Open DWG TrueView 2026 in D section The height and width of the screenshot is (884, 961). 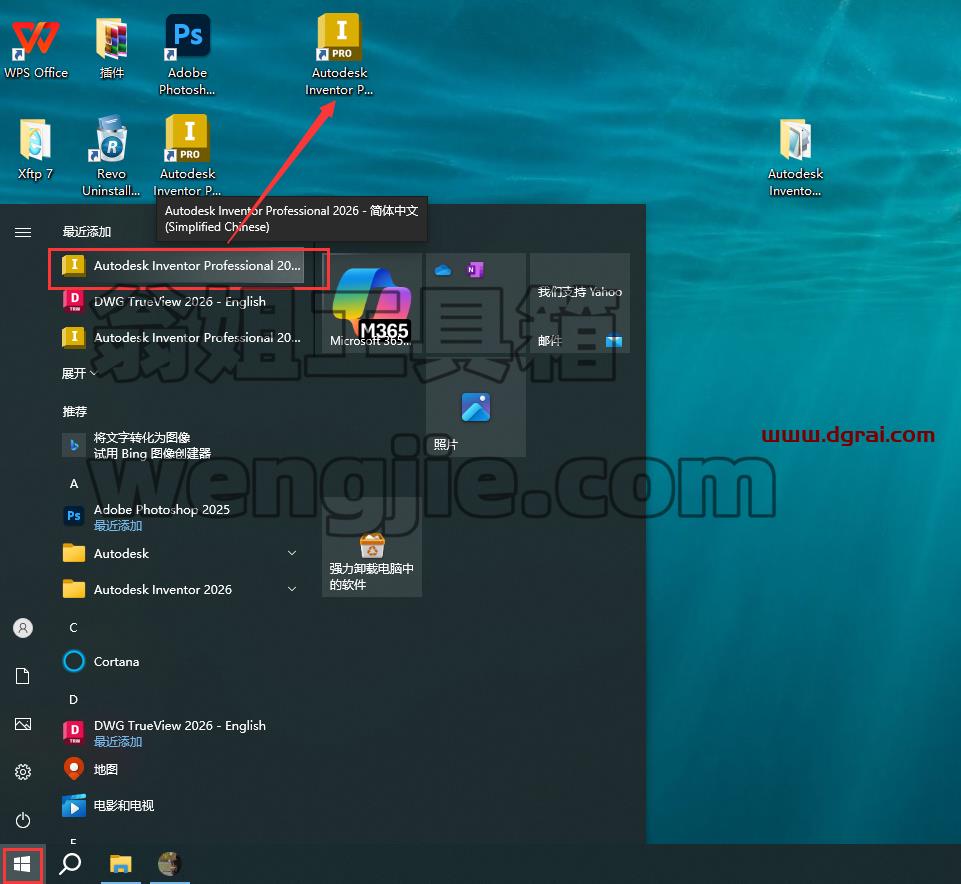coord(182,733)
